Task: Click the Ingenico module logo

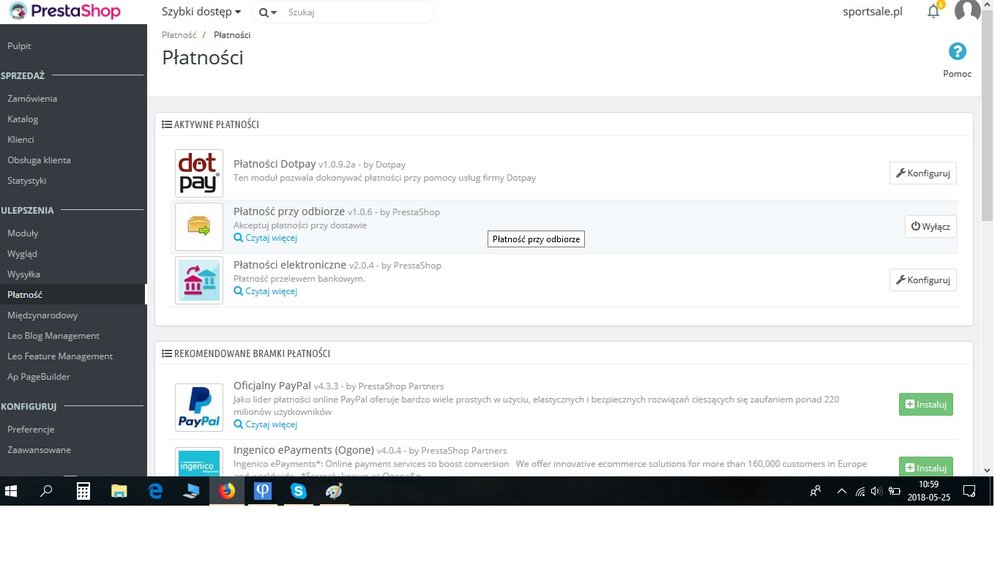Action: point(199,462)
